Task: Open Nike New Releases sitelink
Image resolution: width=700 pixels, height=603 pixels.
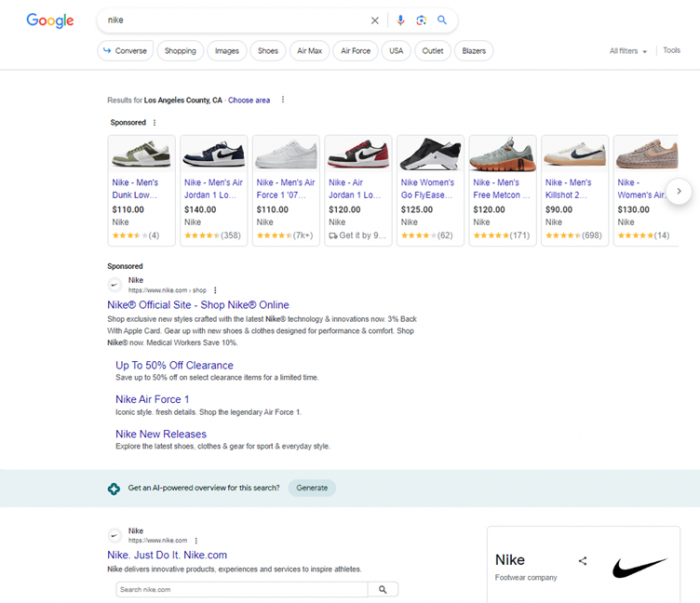Action: pos(161,434)
